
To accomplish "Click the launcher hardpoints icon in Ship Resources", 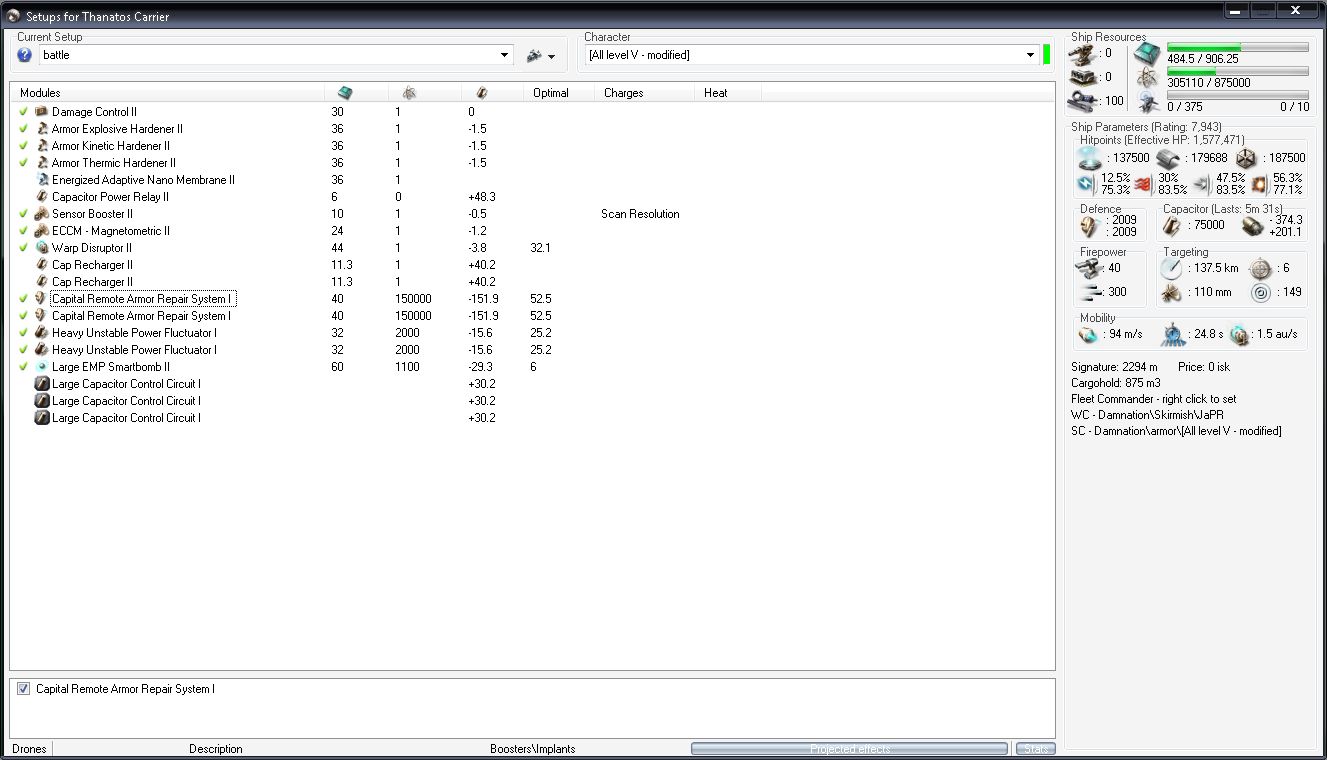I will (1083, 77).
